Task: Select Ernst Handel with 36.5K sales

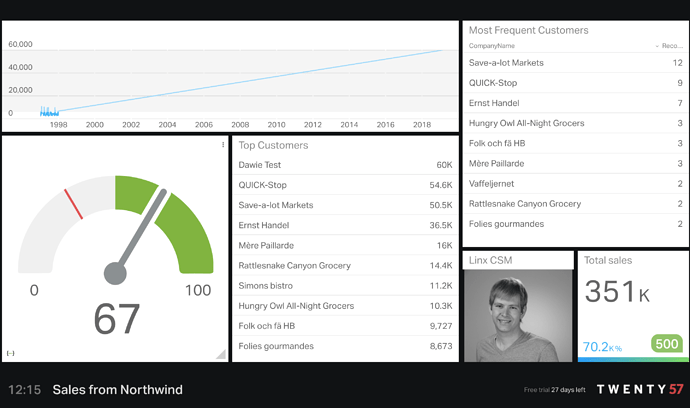Action: (x=345, y=225)
